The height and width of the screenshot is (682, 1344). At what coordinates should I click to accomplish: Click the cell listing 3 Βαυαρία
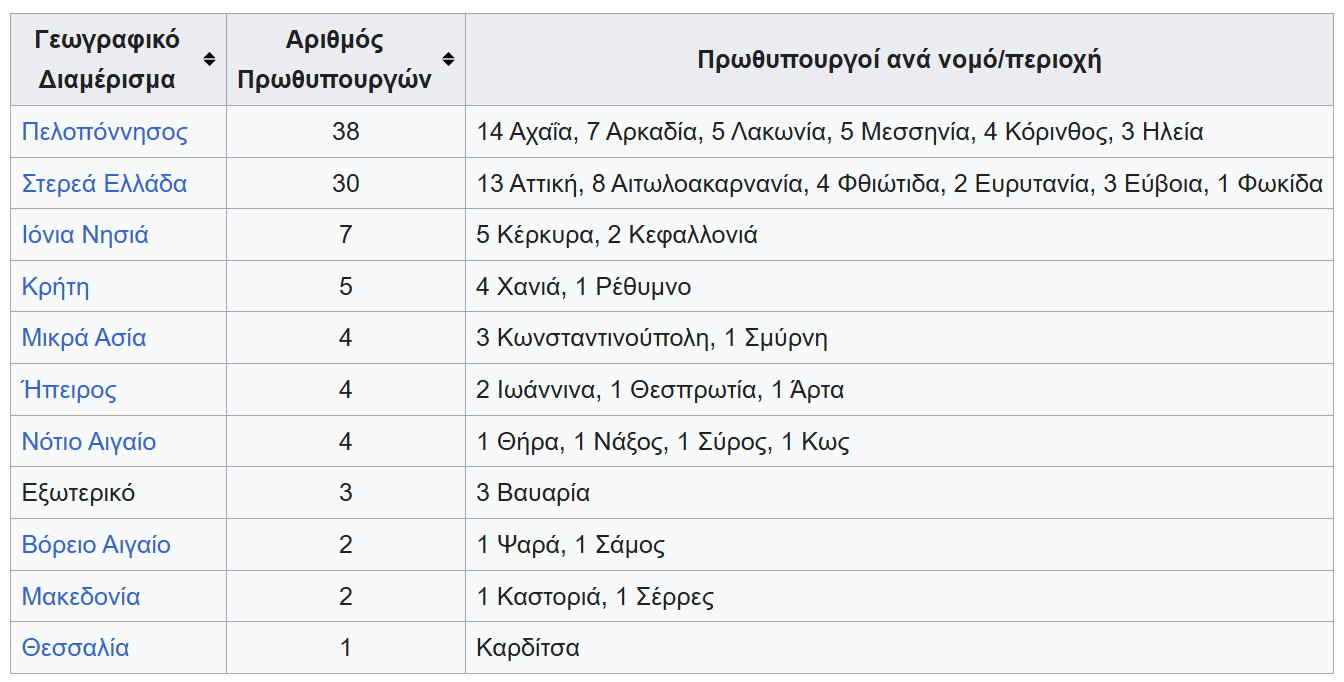[x=533, y=493]
